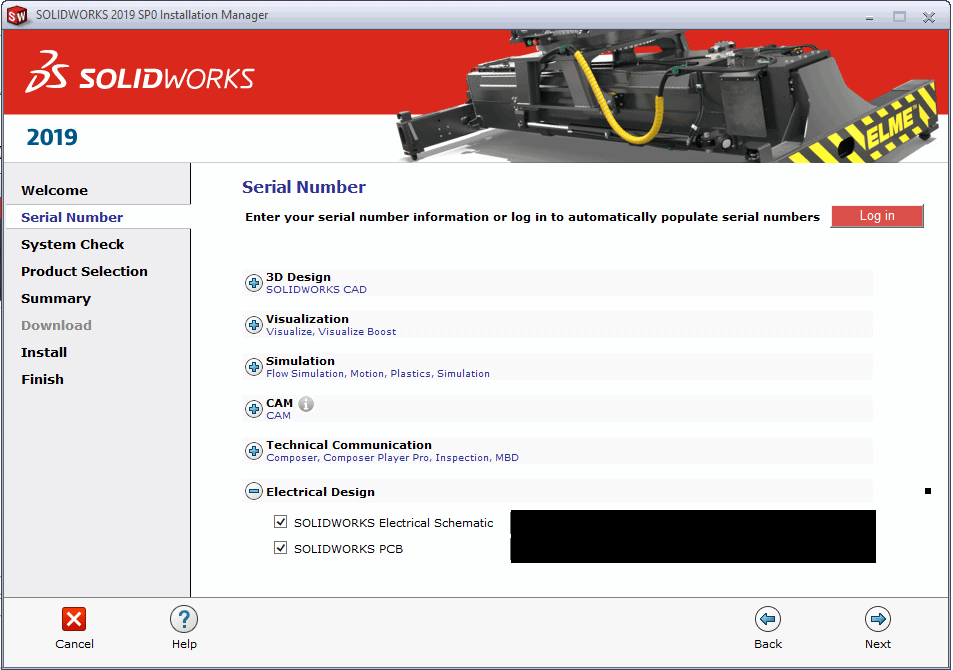The image size is (953, 670).
Task: Click the SOLIDWORKS SW title bar icon
Action: coord(17,15)
